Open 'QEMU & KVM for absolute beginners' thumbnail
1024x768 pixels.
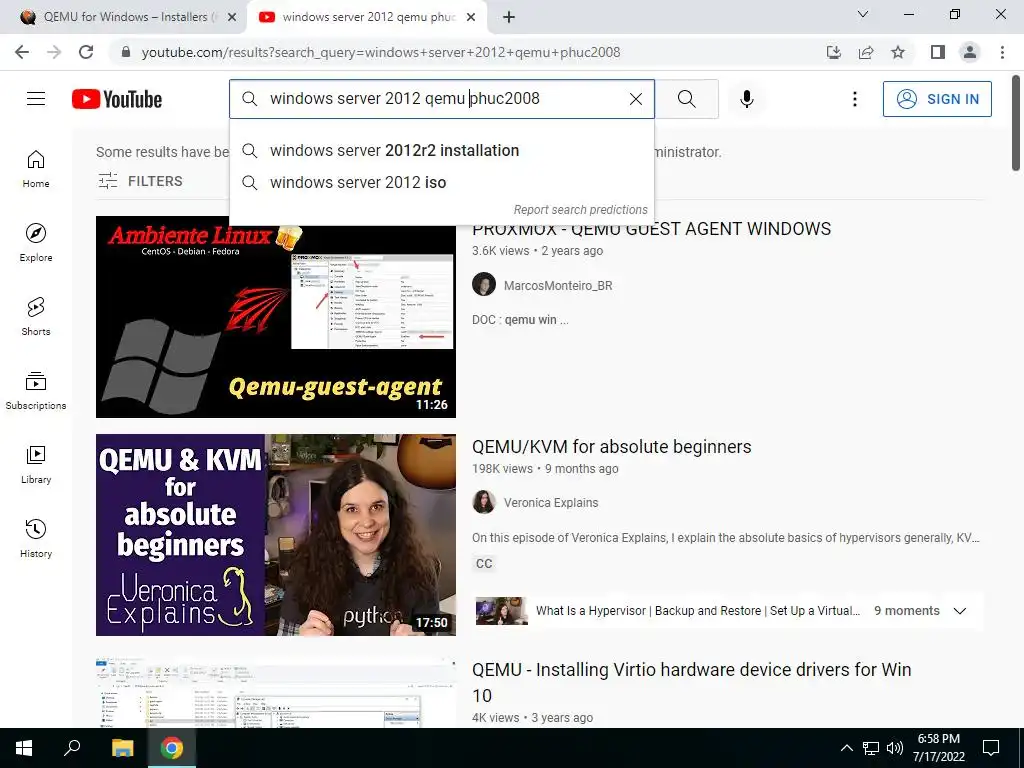pyautogui.click(x=276, y=535)
